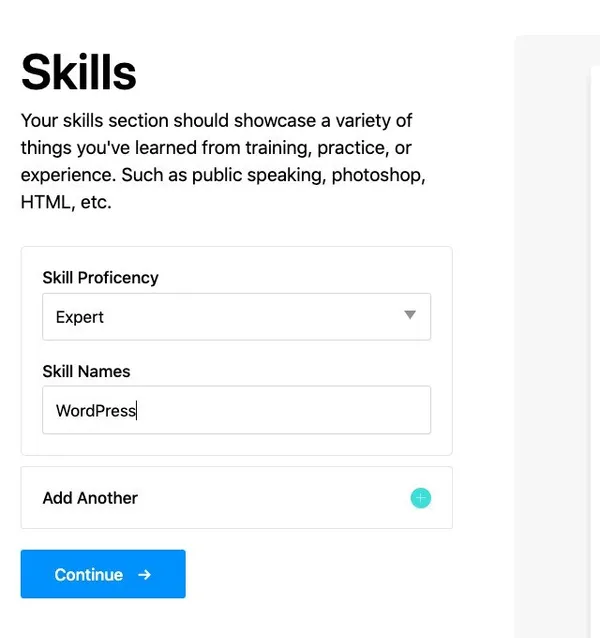Click the teal plus icon

pos(421,498)
